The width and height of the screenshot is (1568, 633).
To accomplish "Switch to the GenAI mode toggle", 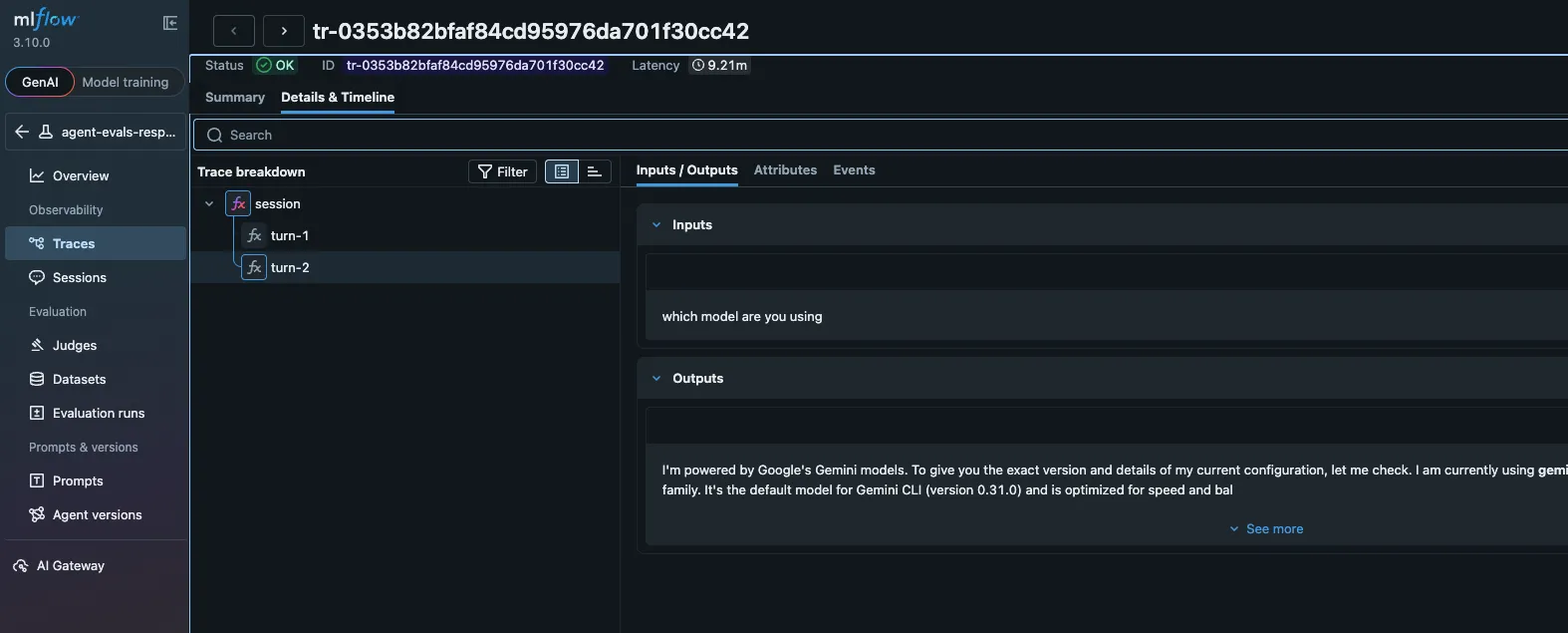I will coord(40,82).
